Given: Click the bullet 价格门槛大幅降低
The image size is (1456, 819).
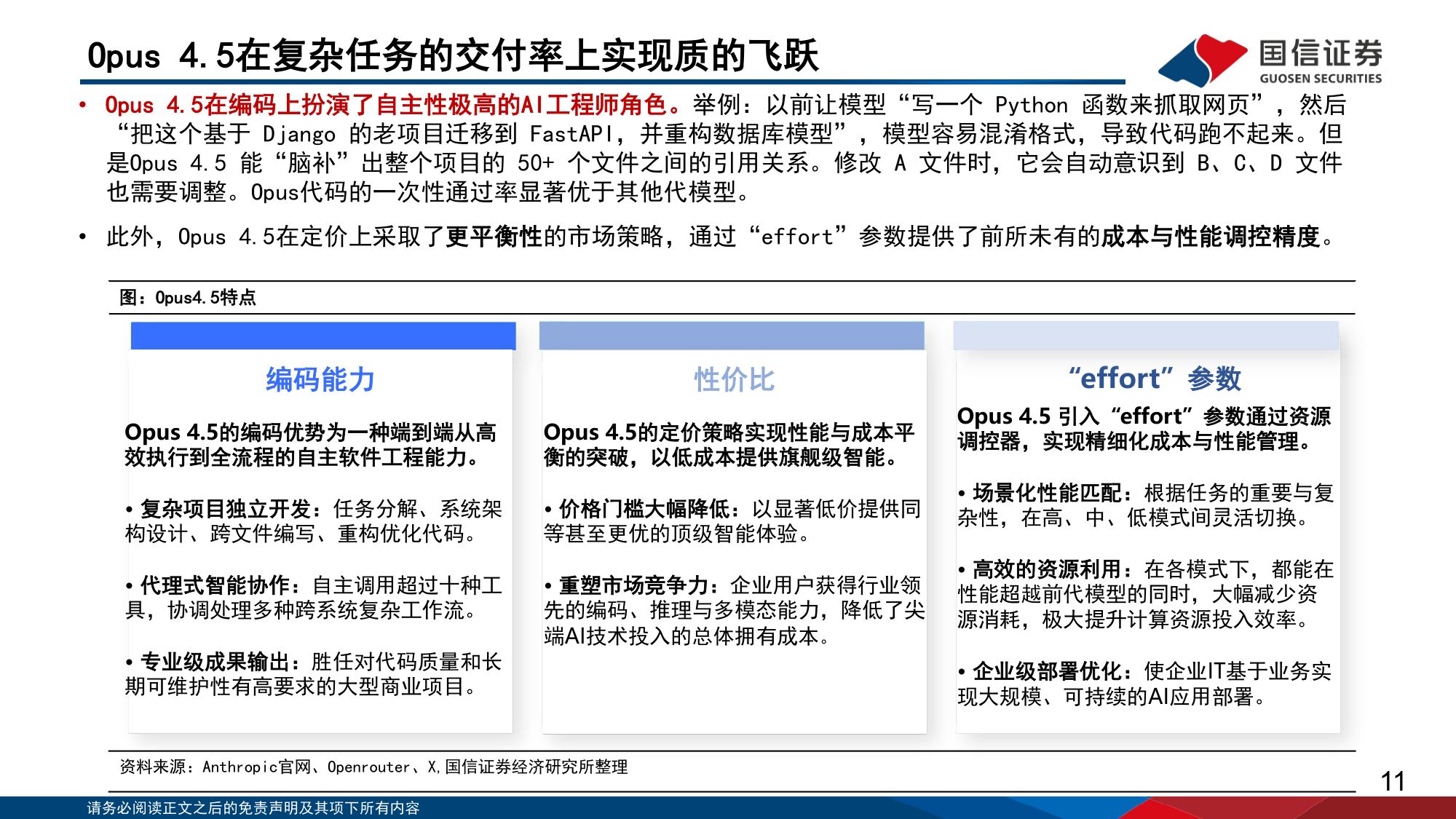Looking at the screenshot, I should point(732,521).
